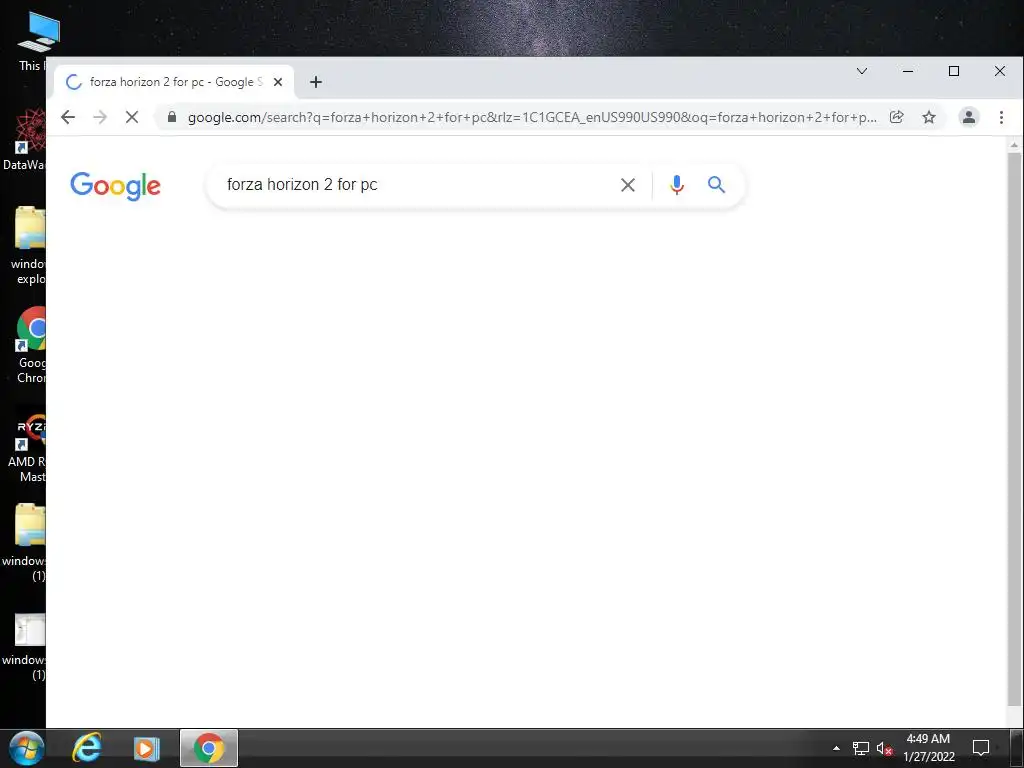This screenshot has width=1024, height=768.
Task: Open a new Chrome tab
Action: pyautogui.click(x=316, y=82)
